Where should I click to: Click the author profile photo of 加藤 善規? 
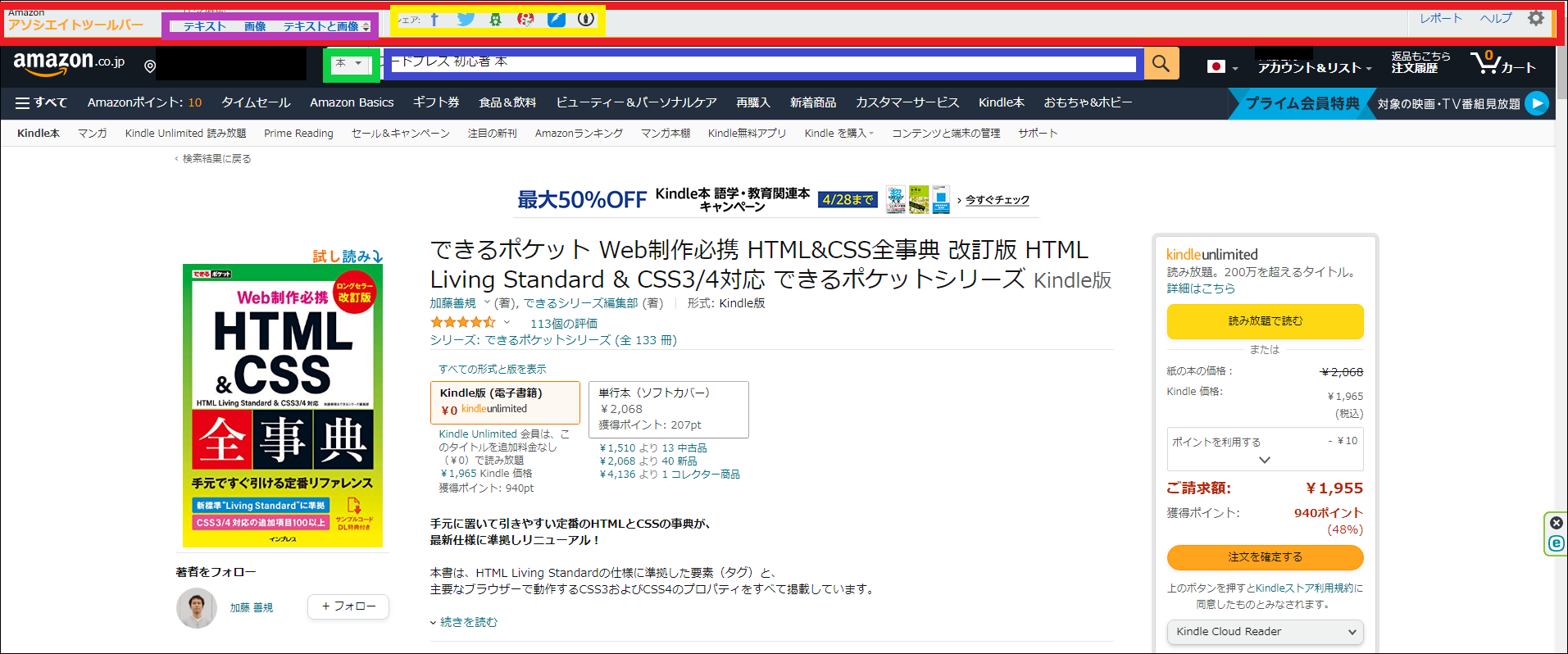197,608
